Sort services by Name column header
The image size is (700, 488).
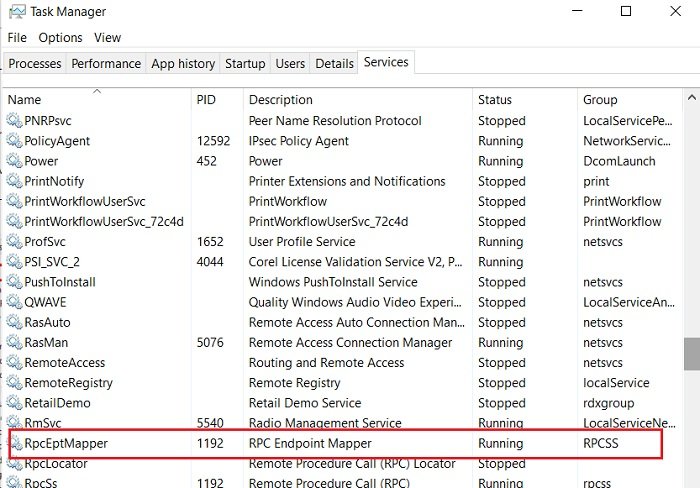click(x=24, y=100)
